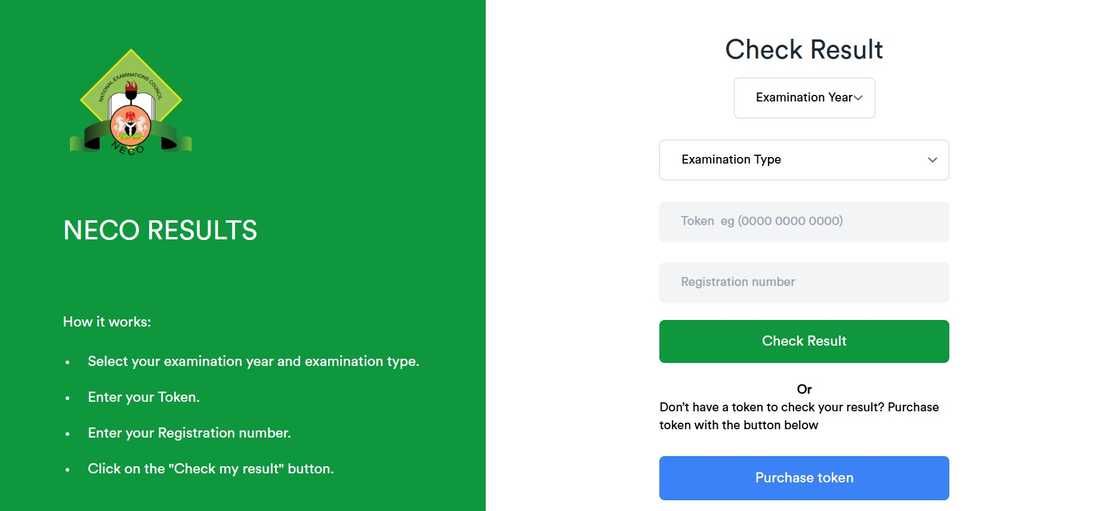1120x511 pixels.
Task: Click the Examination Type chevron arrow
Action: [932, 160]
